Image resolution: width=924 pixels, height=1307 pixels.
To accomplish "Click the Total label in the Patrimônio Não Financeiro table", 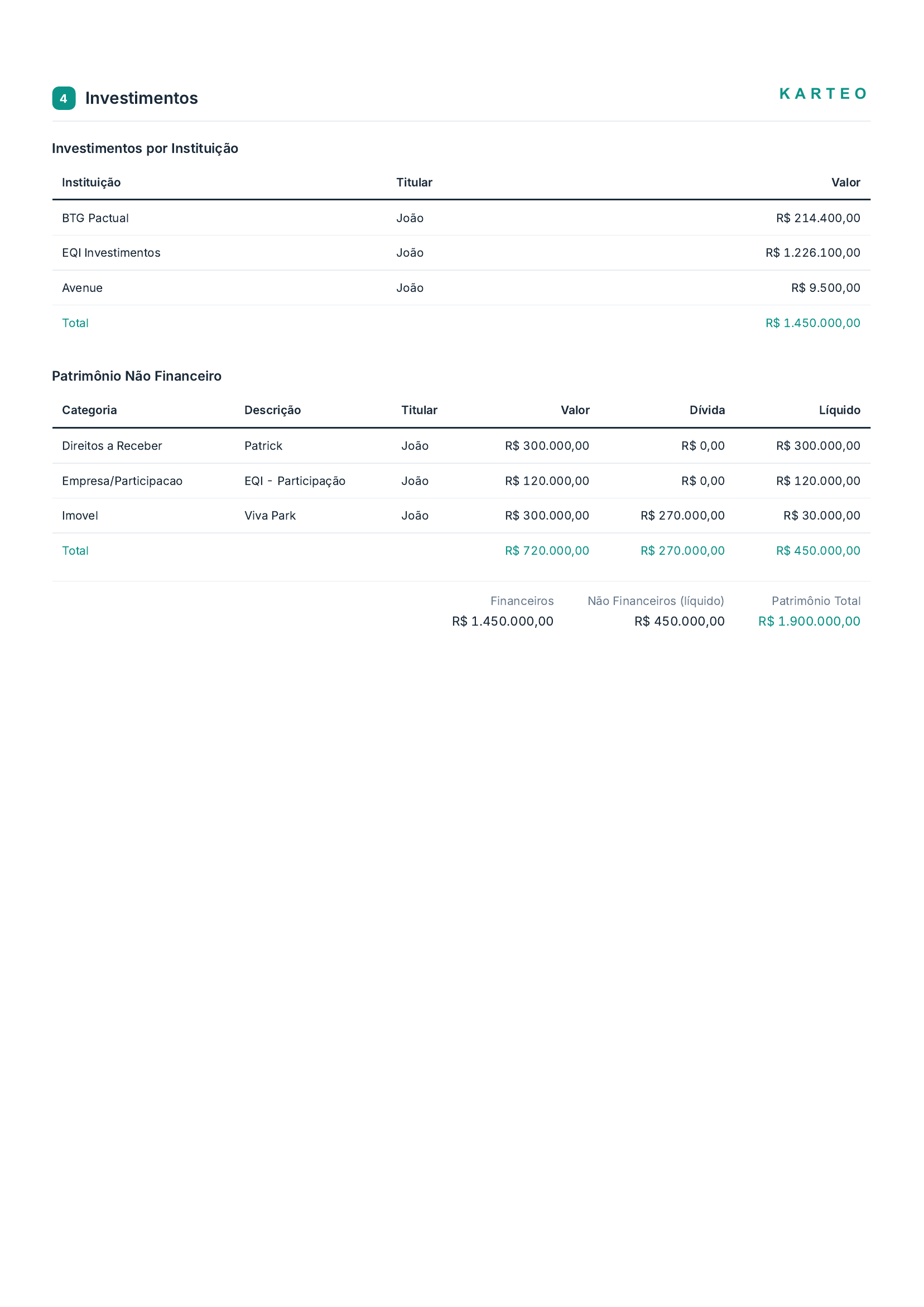I will point(75,550).
